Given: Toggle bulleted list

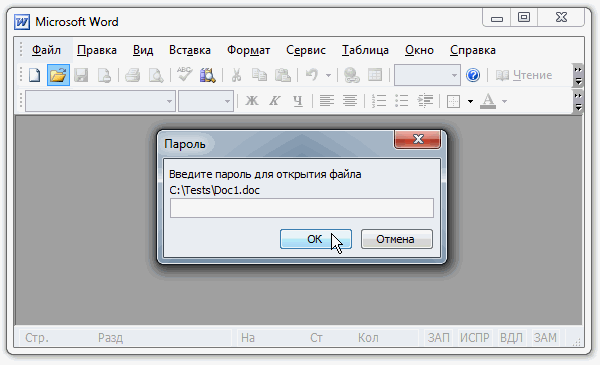Looking at the screenshot, I should 402,101.
